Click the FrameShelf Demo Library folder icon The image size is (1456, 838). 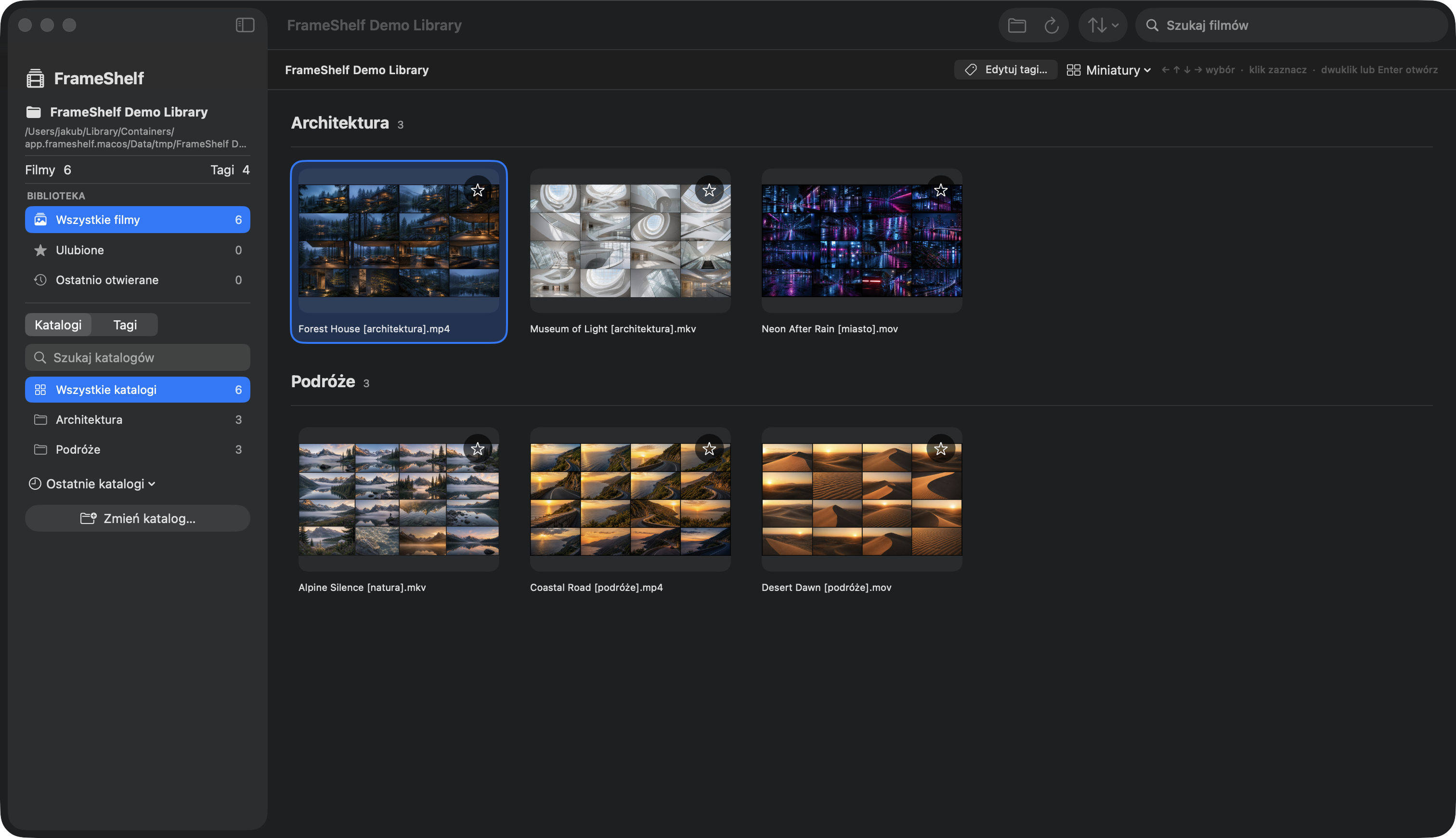point(34,112)
